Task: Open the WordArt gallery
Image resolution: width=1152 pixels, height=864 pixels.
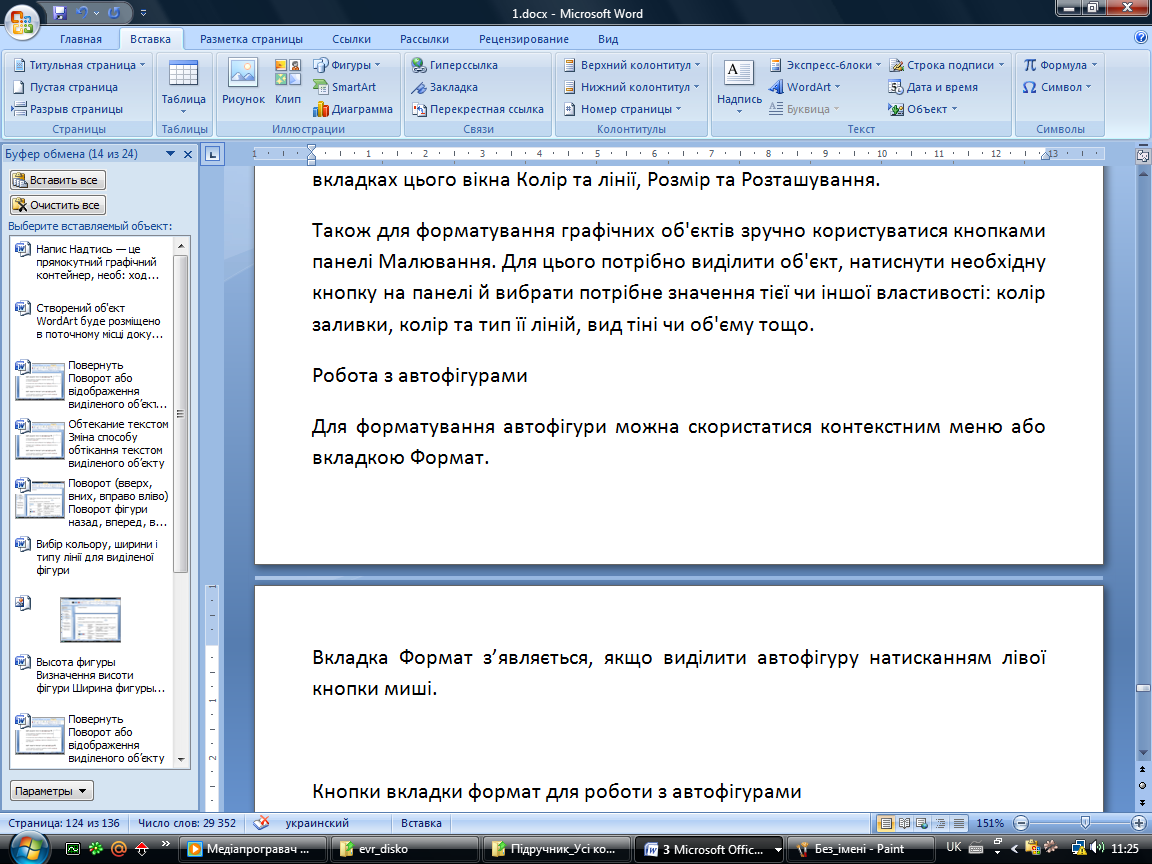Action: 804,87
